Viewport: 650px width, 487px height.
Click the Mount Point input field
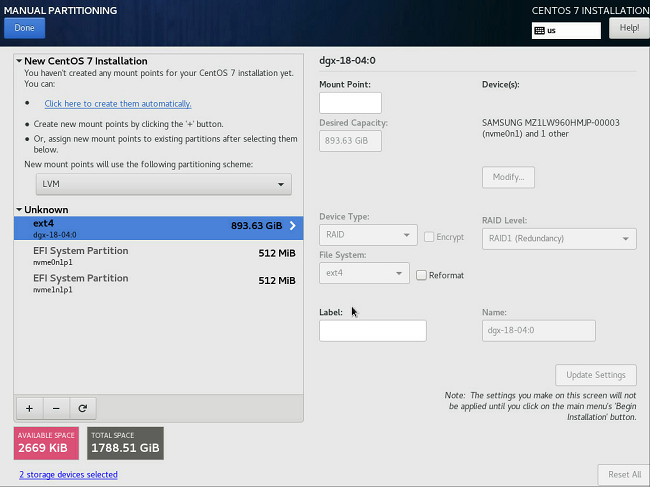(x=350, y=103)
